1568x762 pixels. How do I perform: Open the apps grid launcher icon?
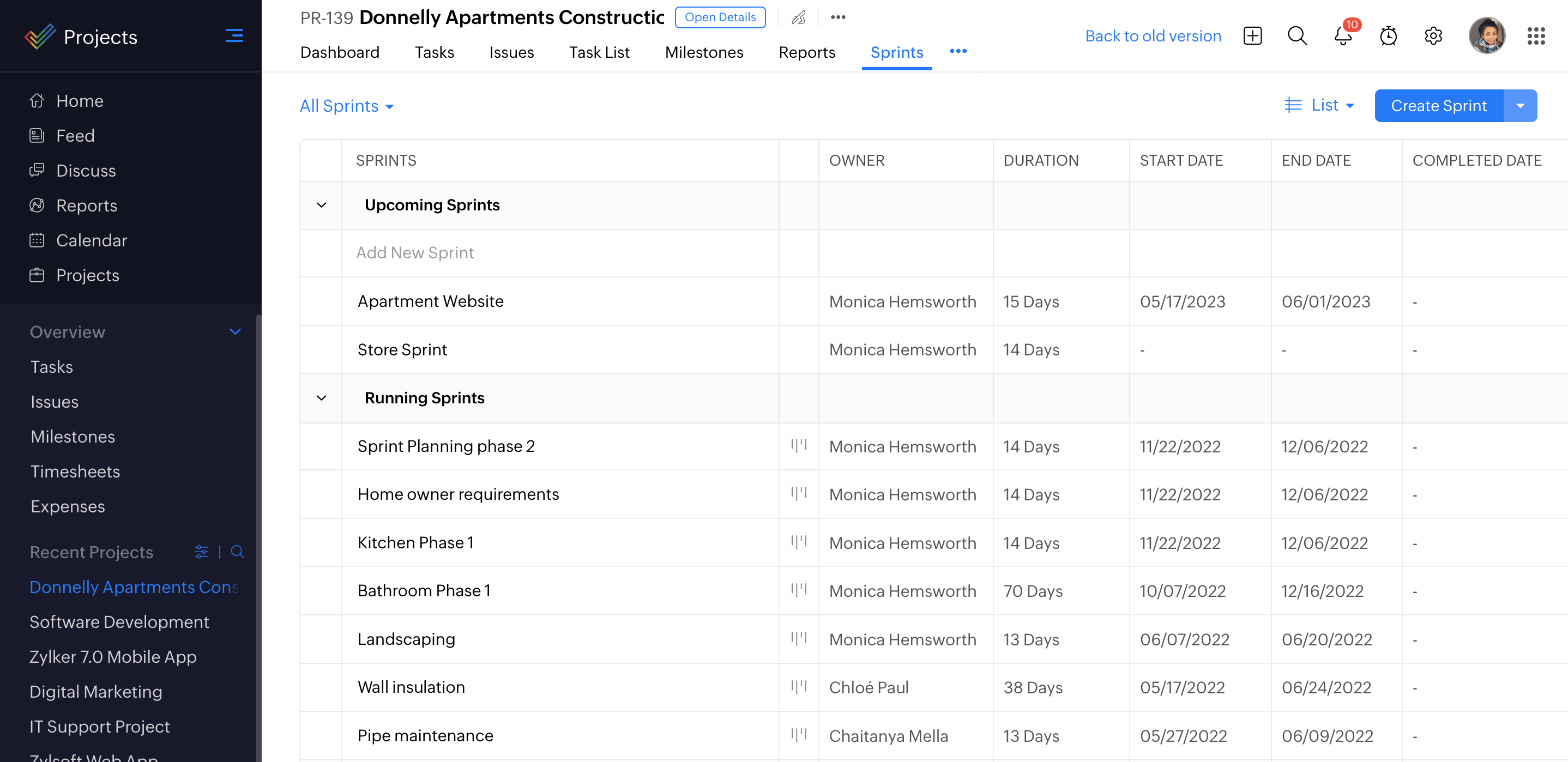[x=1536, y=37]
